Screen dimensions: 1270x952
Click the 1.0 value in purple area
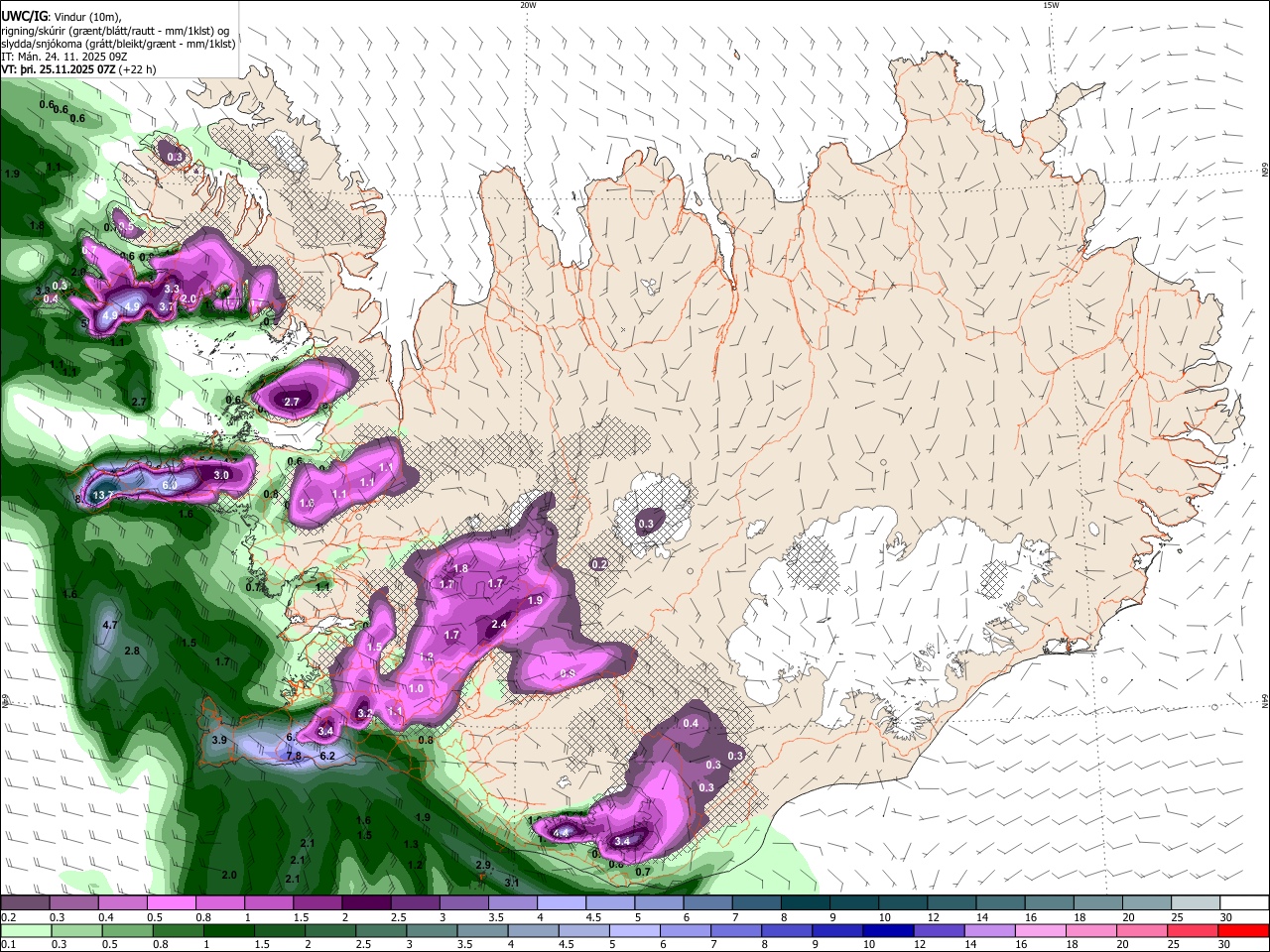pyautogui.click(x=416, y=688)
